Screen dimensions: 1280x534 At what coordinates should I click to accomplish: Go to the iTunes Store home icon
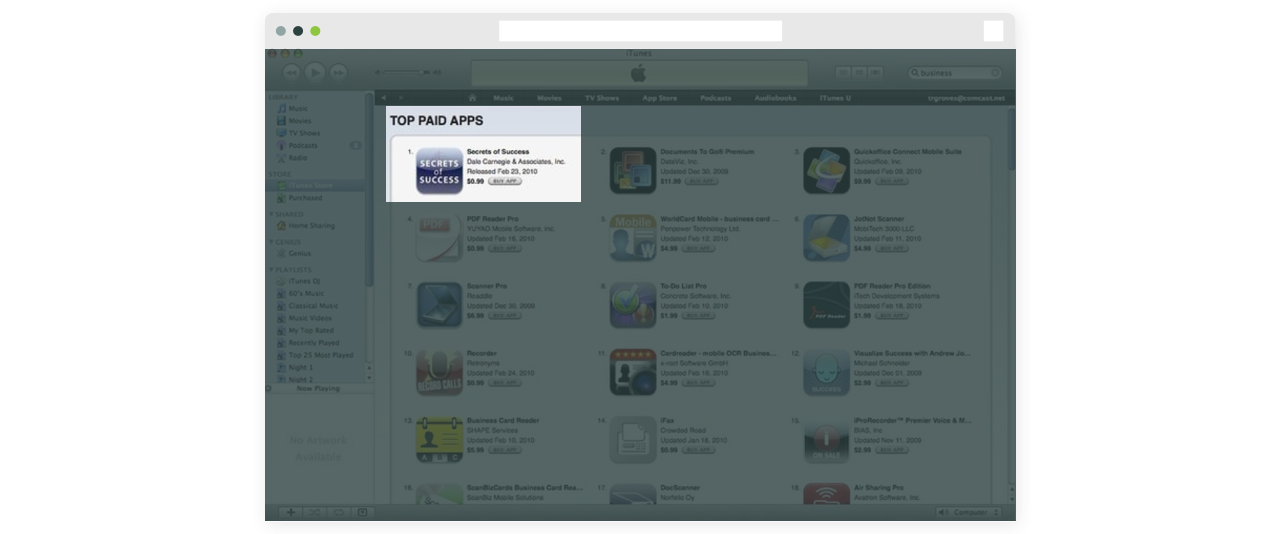pos(472,98)
